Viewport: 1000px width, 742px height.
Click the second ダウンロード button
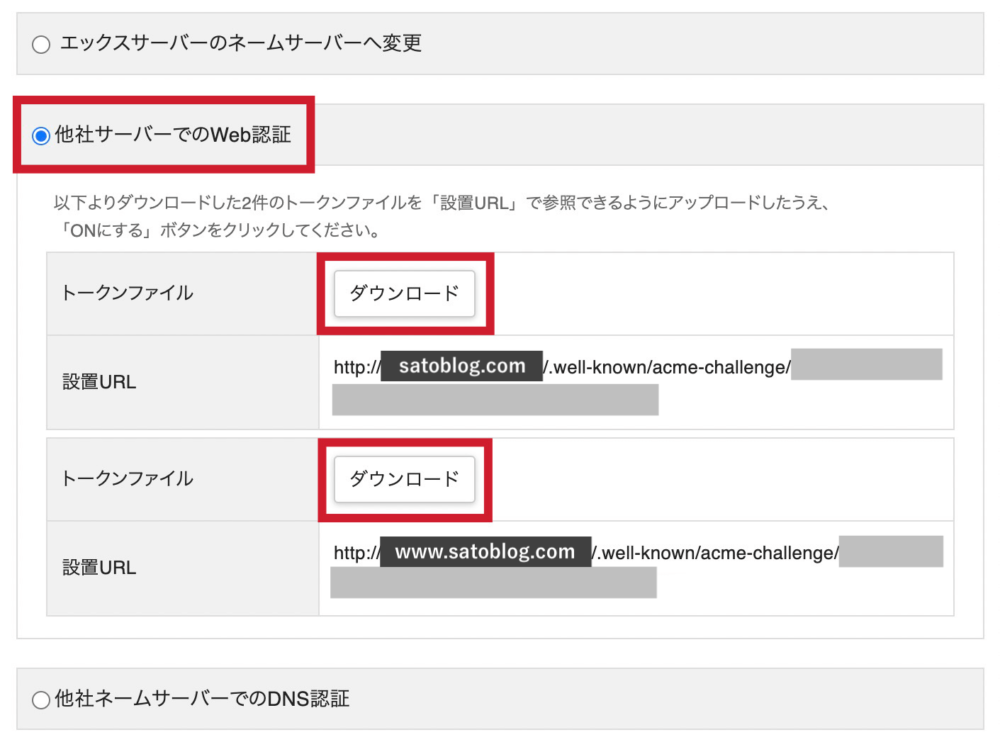pyautogui.click(x=404, y=479)
